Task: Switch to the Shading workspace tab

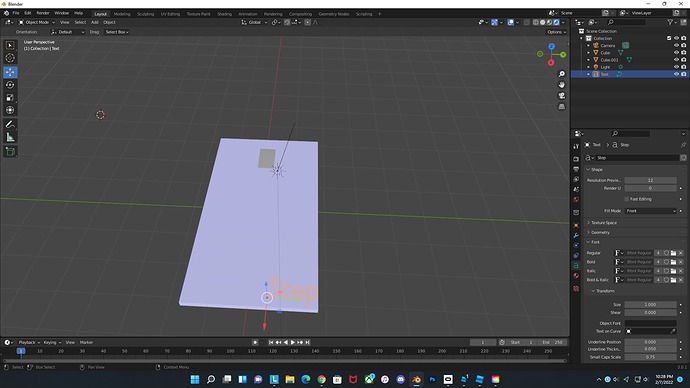Action: point(224,14)
